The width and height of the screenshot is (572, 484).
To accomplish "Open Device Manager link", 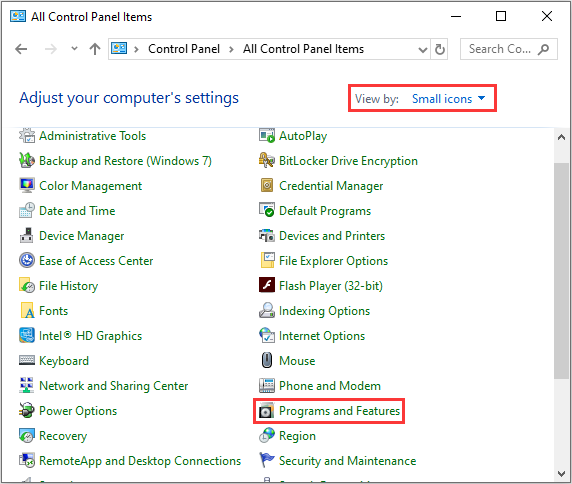I will pyautogui.click(x=82, y=236).
